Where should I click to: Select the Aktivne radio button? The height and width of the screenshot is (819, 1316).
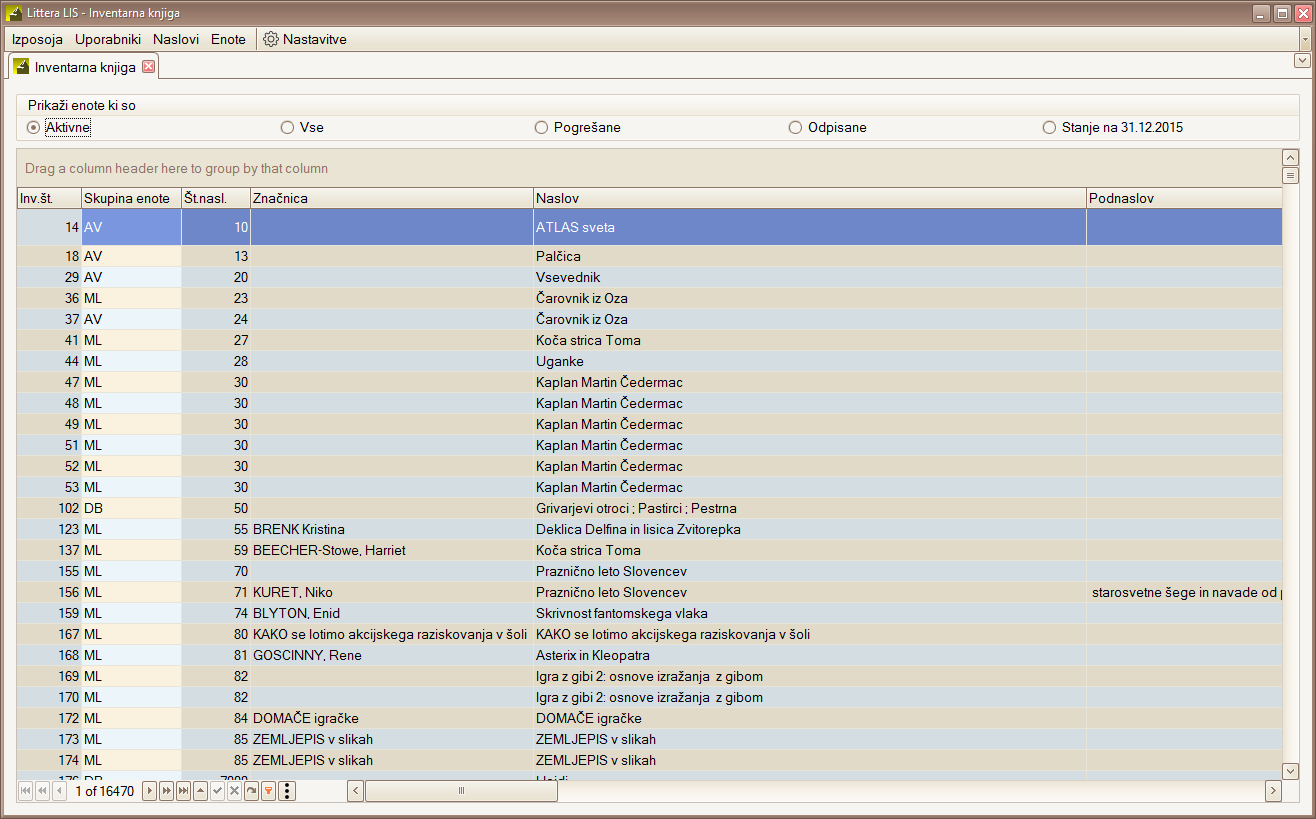point(33,127)
